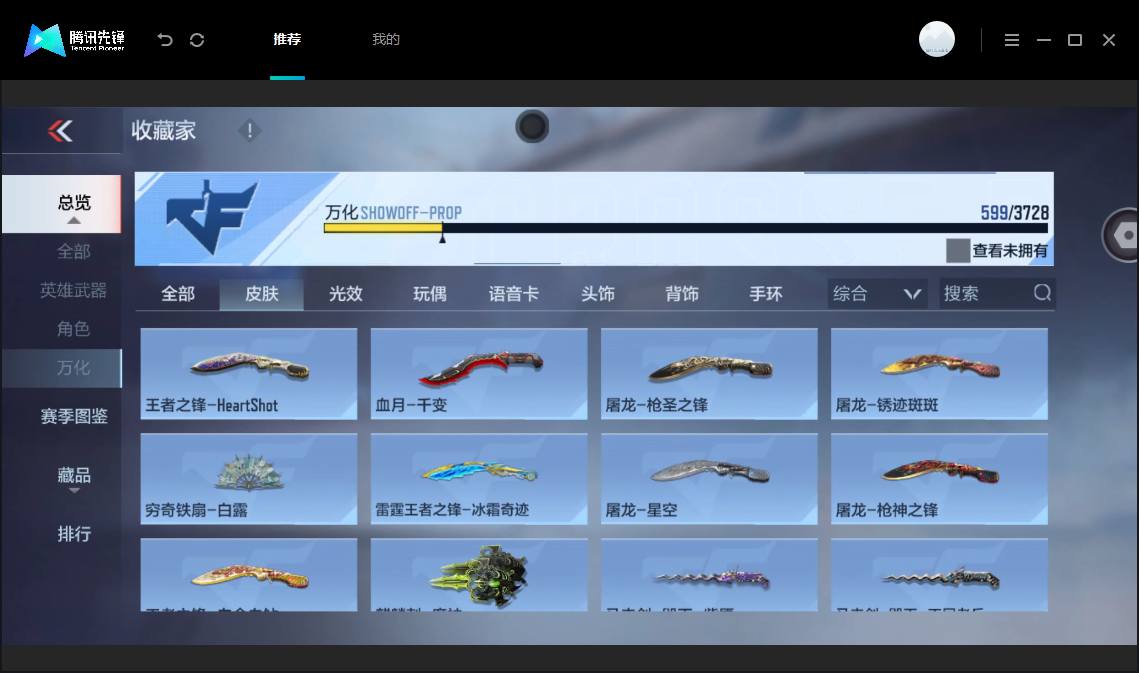Click the refresh icon in header
The image size is (1139, 673).
197,40
